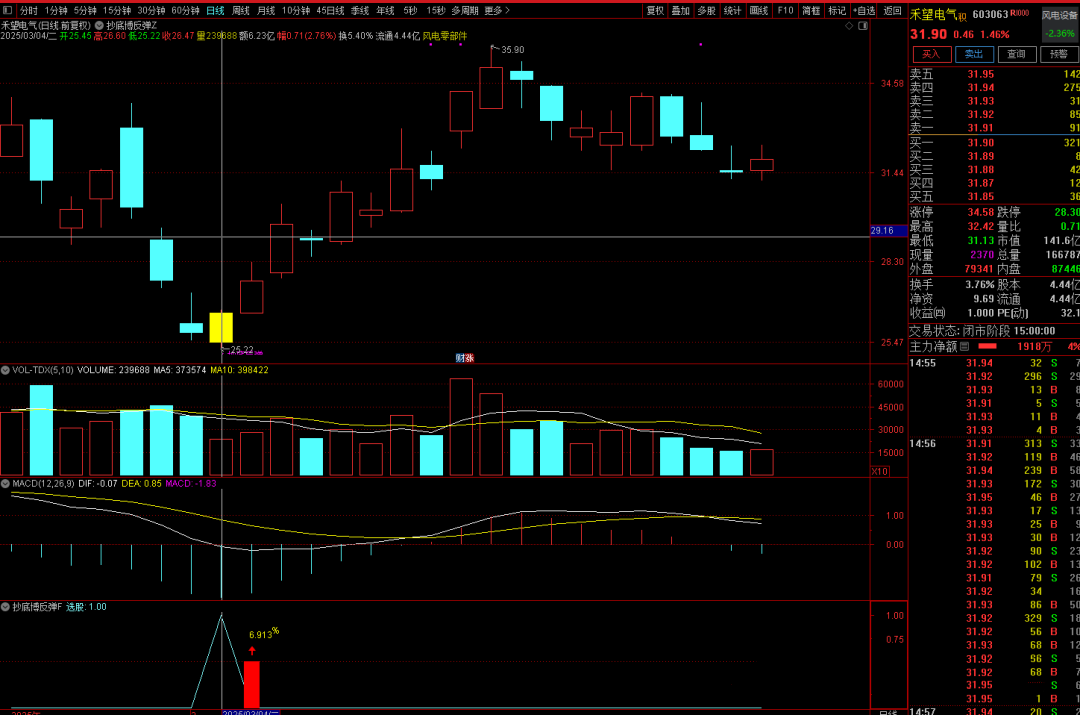Image resolution: width=1080 pixels, height=715 pixels.
Task: Toggle 叠加 overlay comparison
Action: pos(681,10)
